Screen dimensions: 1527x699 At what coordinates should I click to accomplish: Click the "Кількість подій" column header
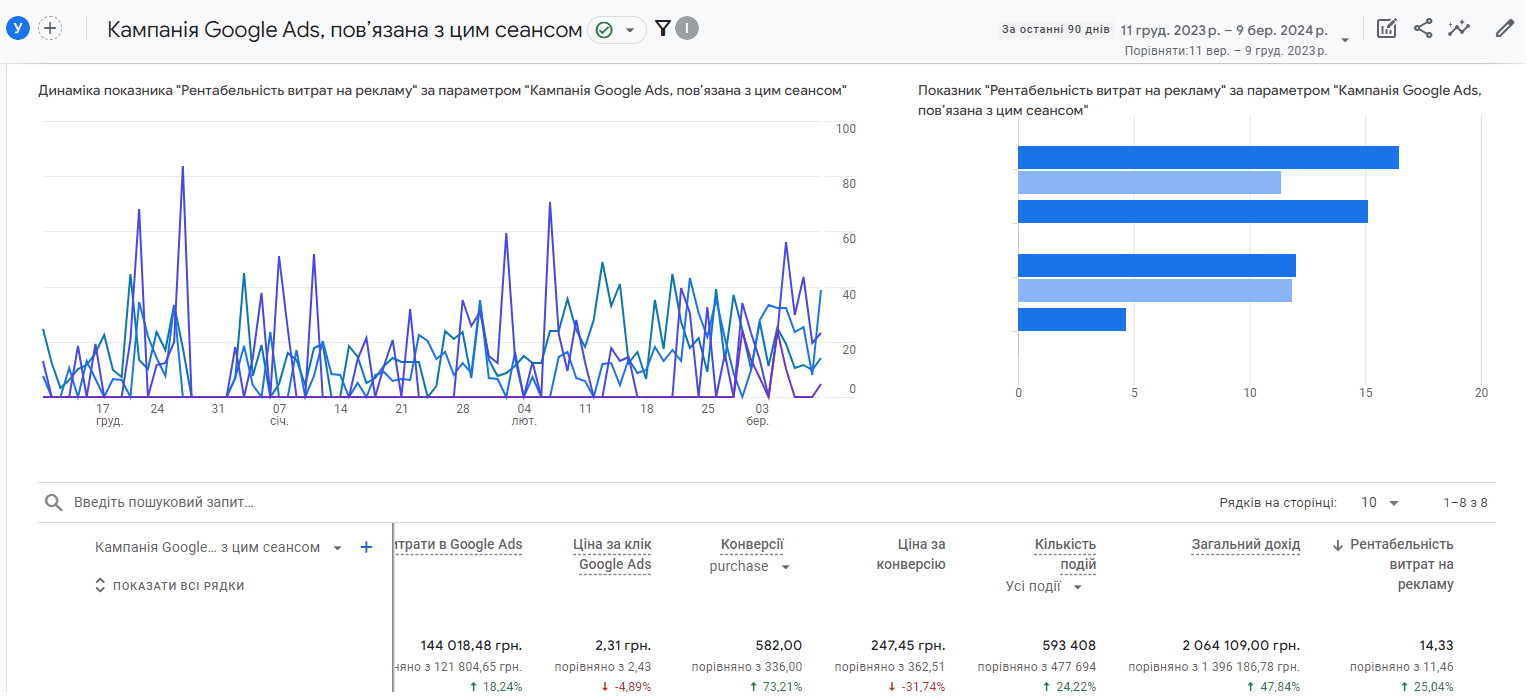pos(1065,555)
